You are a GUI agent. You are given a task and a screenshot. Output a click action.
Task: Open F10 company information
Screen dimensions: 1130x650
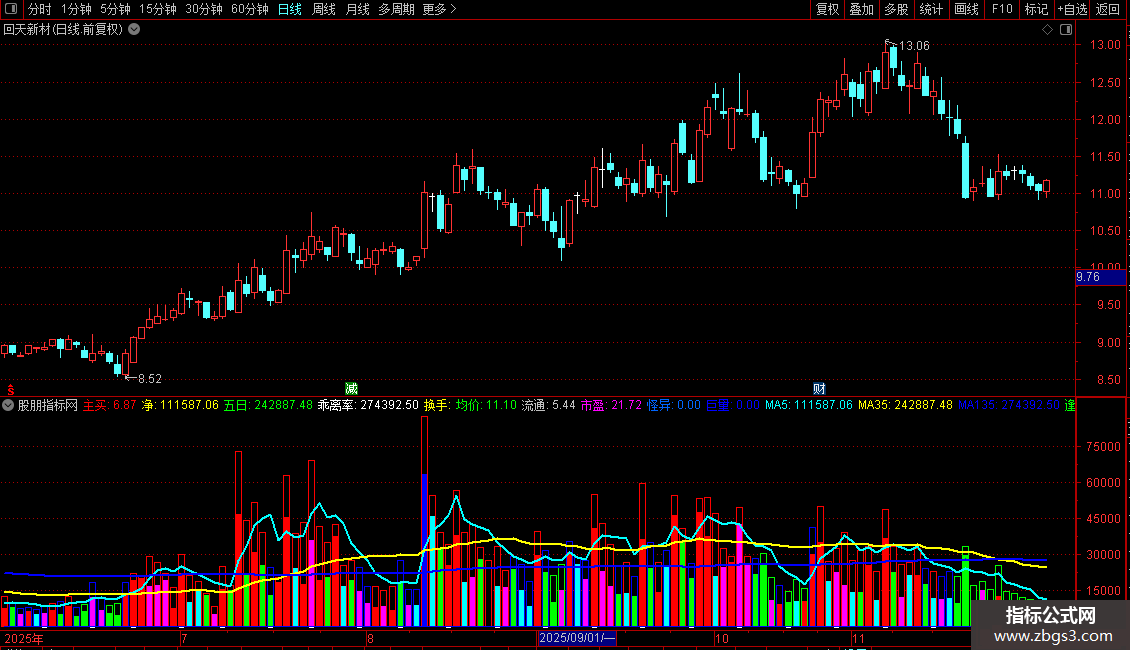[x=1002, y=9]
